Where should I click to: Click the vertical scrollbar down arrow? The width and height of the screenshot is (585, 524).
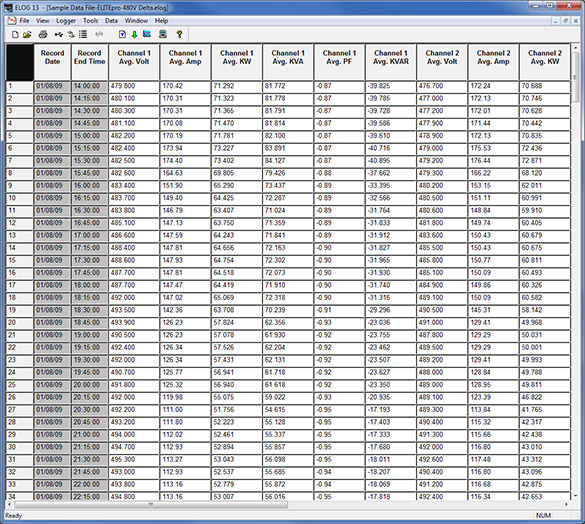pos(575,496)
